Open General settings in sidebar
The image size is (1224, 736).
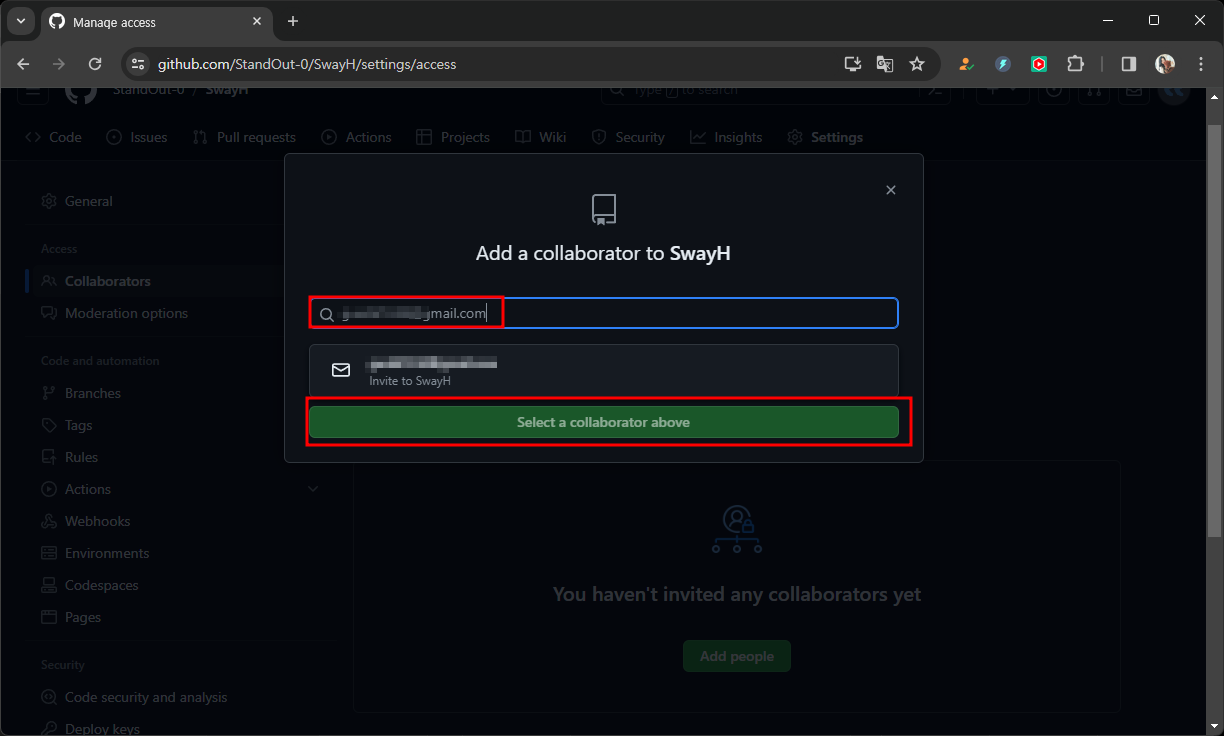[77, 201]
